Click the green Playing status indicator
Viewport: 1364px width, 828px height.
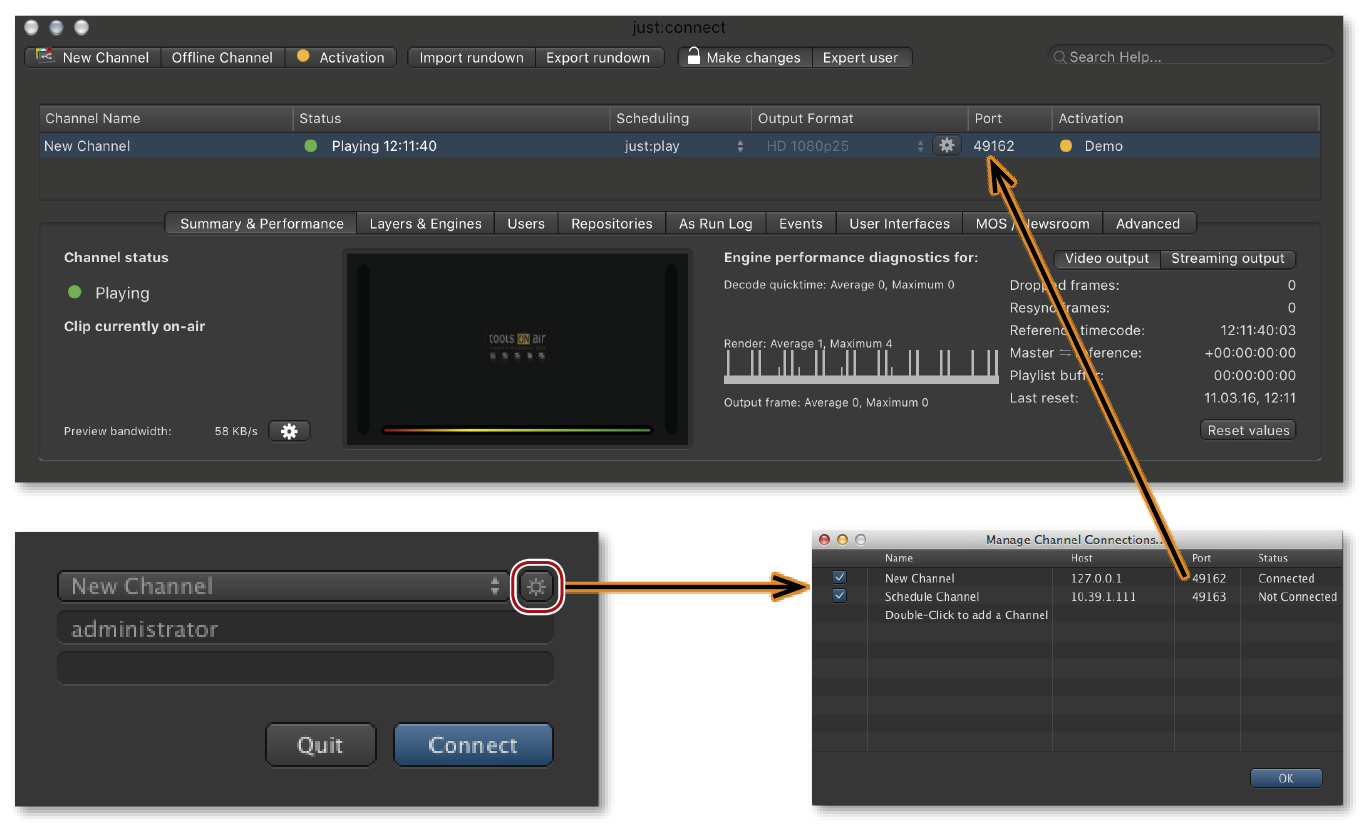(74, 293)
